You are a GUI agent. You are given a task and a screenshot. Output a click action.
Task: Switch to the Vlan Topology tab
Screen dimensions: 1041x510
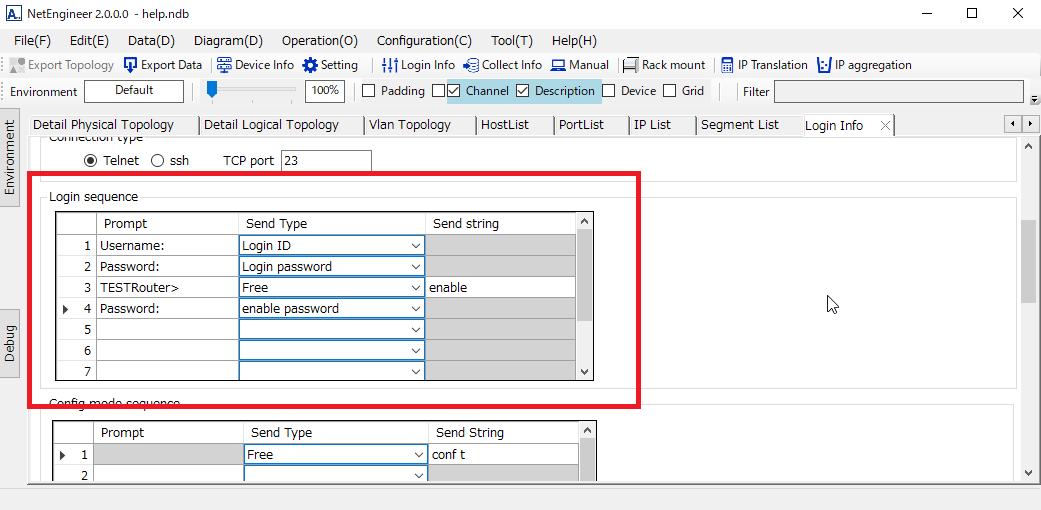click(x=409, y=125)
